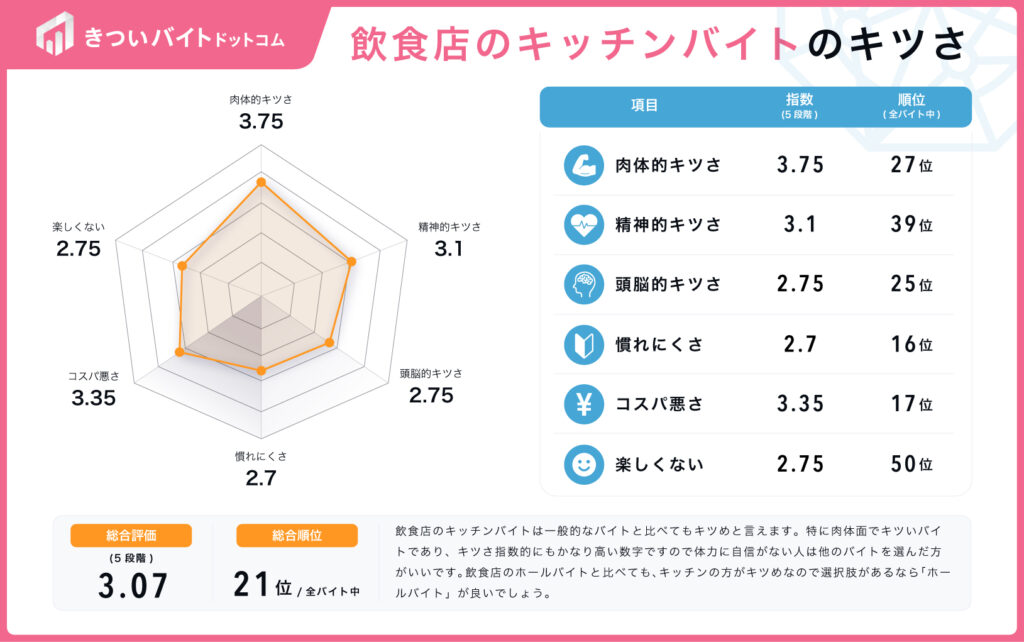The height and width of the screenshot is (642, 1024).
Task: Click the 50位 rank in the 楽しくない row
Action: (x=911, y=464)
